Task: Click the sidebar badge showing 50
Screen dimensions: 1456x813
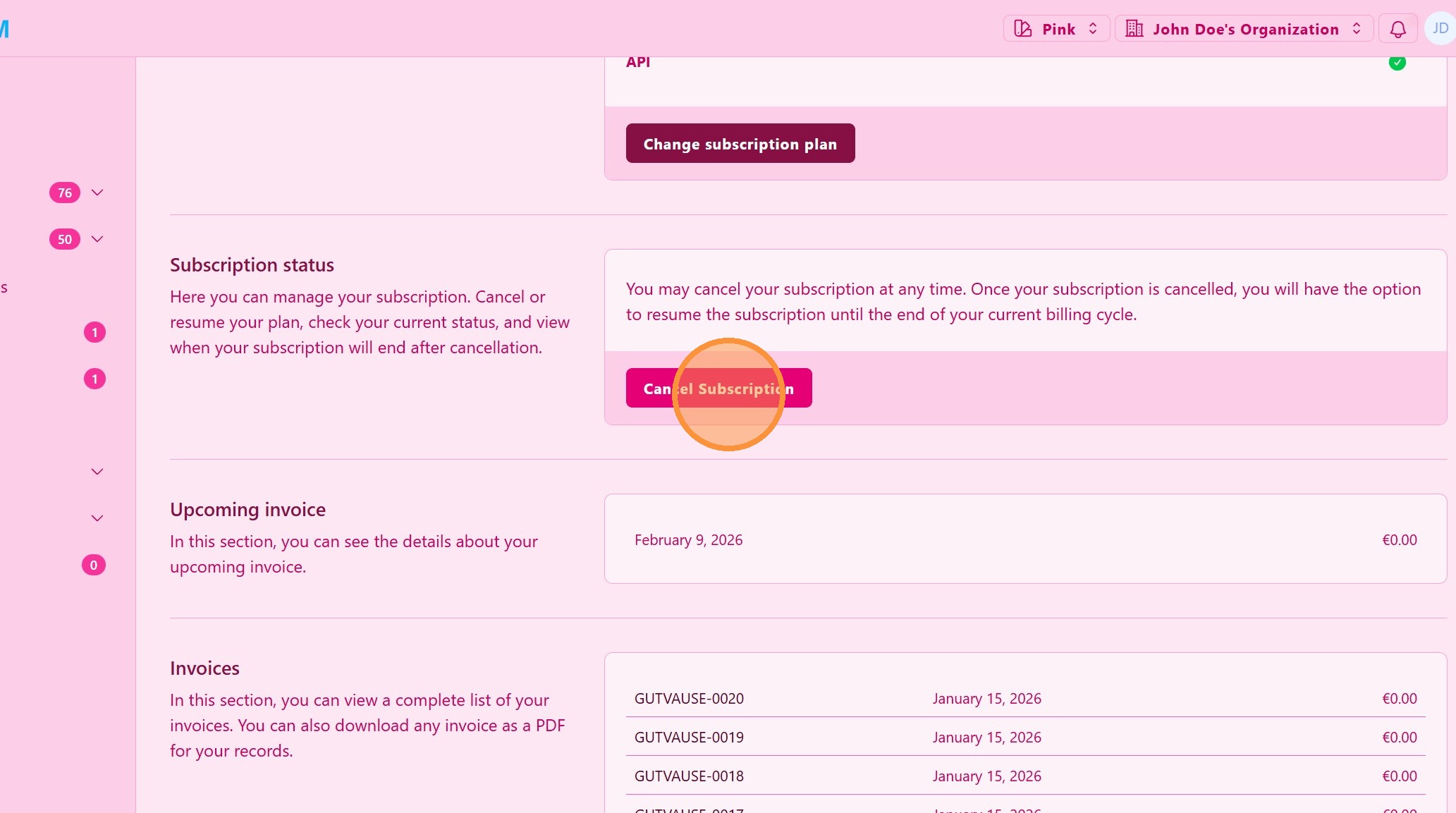Action: point(64,239)
